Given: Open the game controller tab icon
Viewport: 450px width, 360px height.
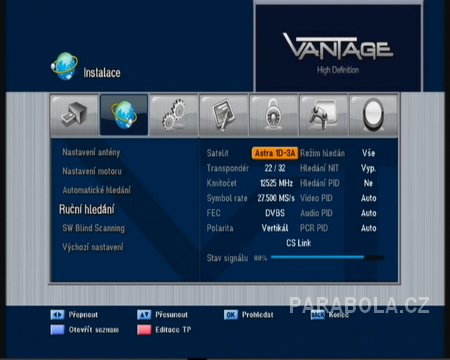Looking at the screenshot, I should [323, 115].
